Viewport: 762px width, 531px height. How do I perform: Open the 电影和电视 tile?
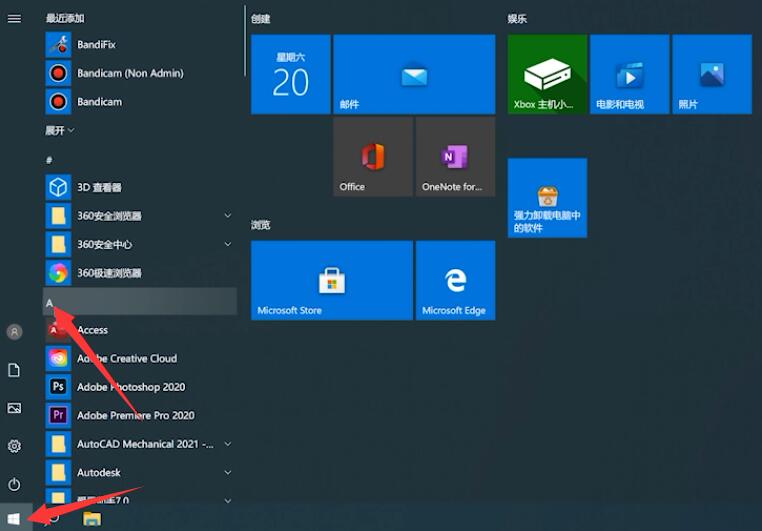coord(629,74)
